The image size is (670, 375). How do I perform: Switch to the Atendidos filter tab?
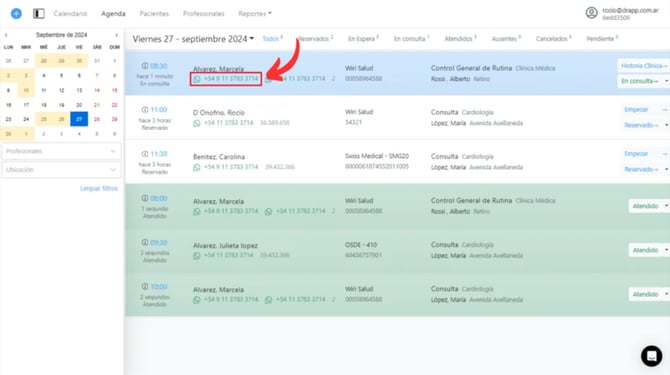460,38
